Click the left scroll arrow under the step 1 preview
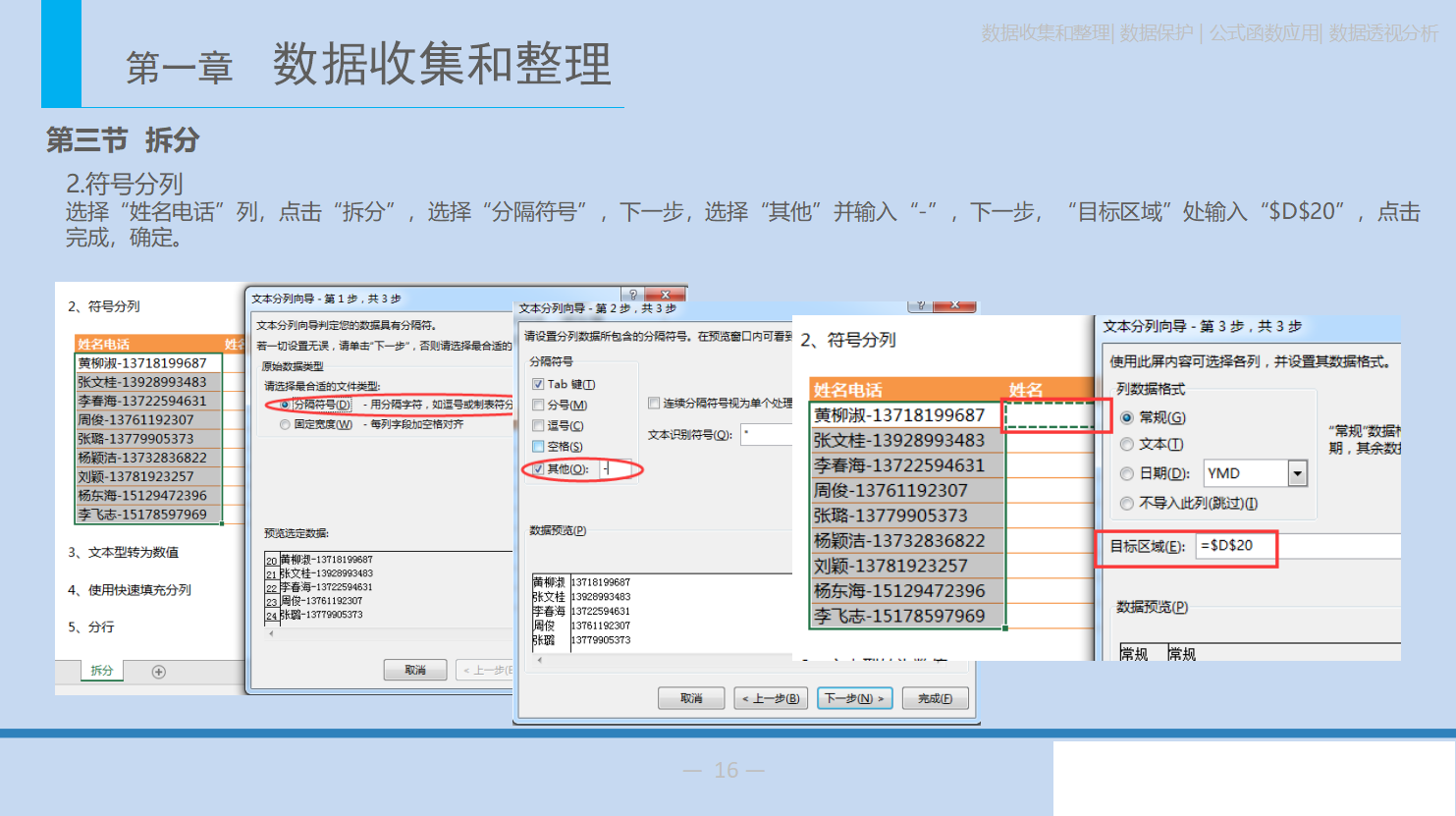This screenshot has width=1456, height=816. [272, 634]
